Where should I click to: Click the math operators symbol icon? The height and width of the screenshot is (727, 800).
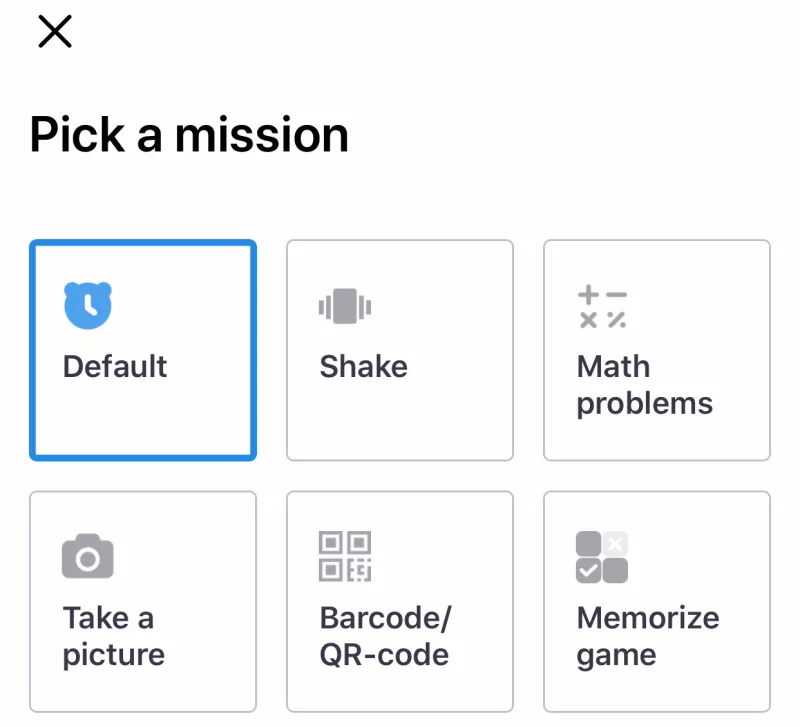pos(602,306)
